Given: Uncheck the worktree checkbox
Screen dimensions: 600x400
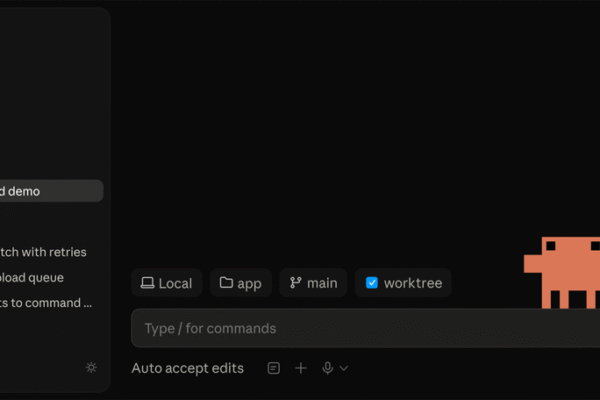Looking at the screenshot, I should tap(372, 283).
